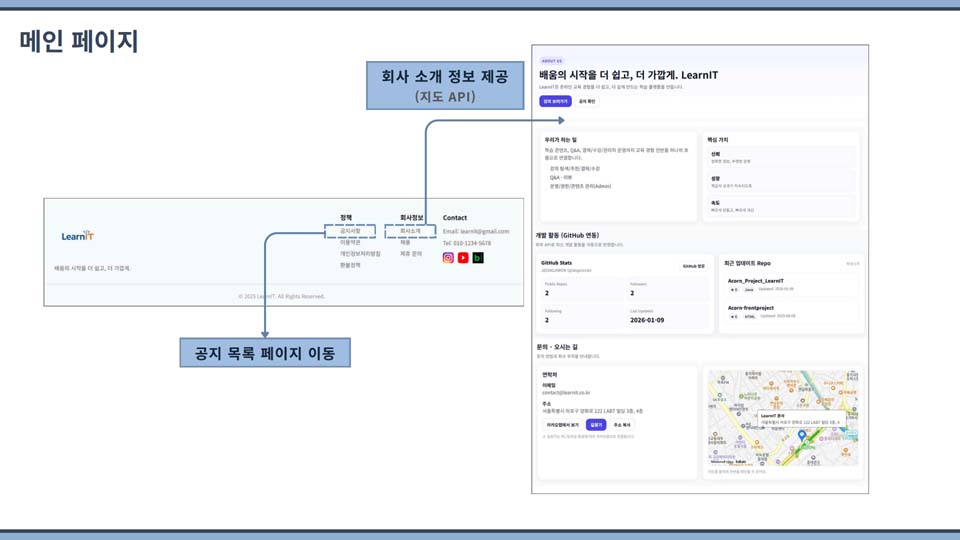960x540 pixels.
Task: Open the 개인정보처리방침 policy link
Action: click(360, 254)
